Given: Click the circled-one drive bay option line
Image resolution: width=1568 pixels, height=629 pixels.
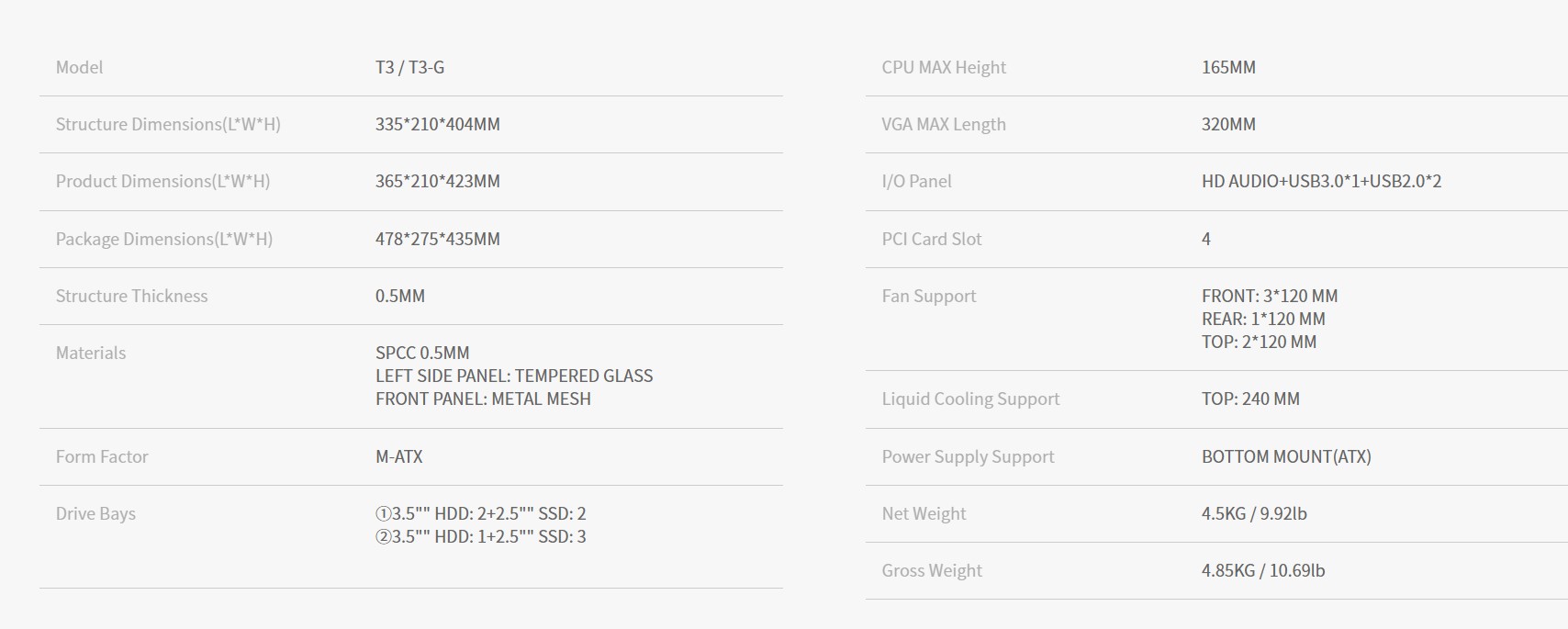Looking at the screenshot, I should click(480, 513).
